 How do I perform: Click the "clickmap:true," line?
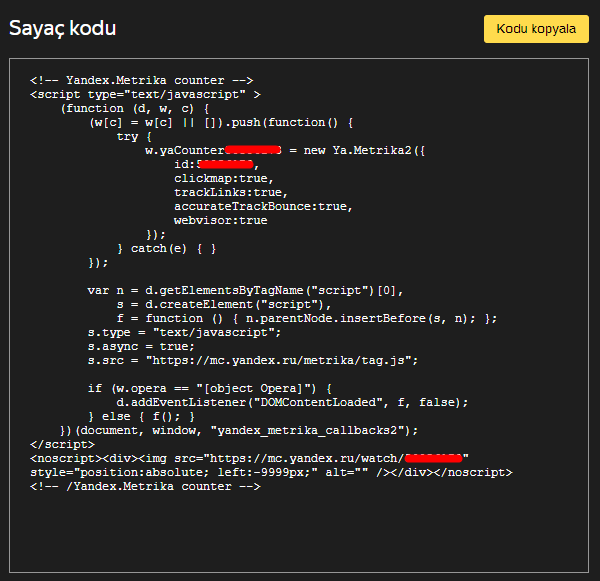[224, 178]
